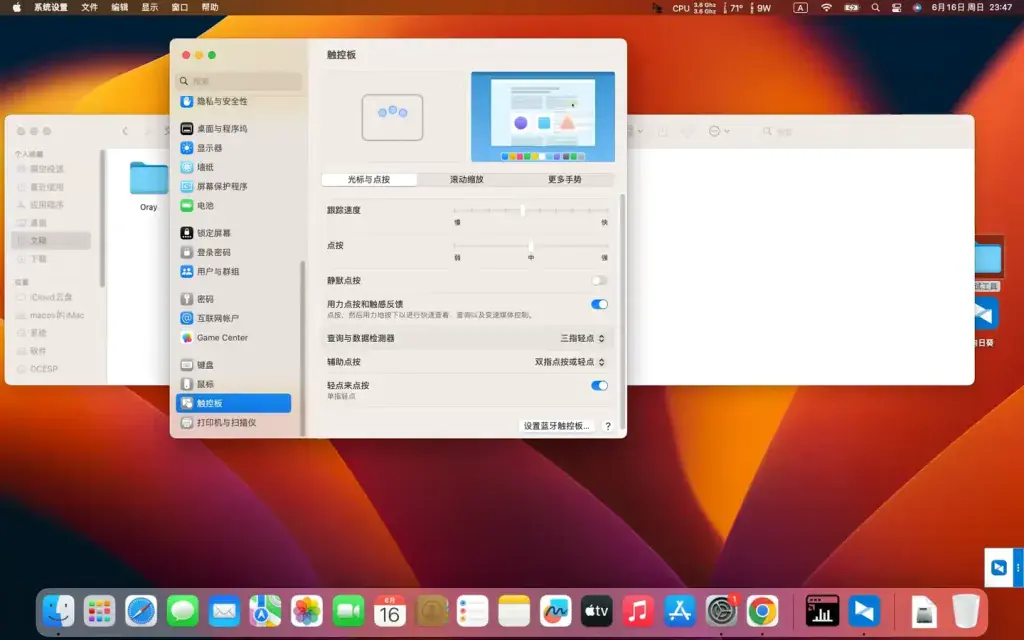Open 键盘 settings pane
Screen dimensions: 1024x640
point(233,364)
